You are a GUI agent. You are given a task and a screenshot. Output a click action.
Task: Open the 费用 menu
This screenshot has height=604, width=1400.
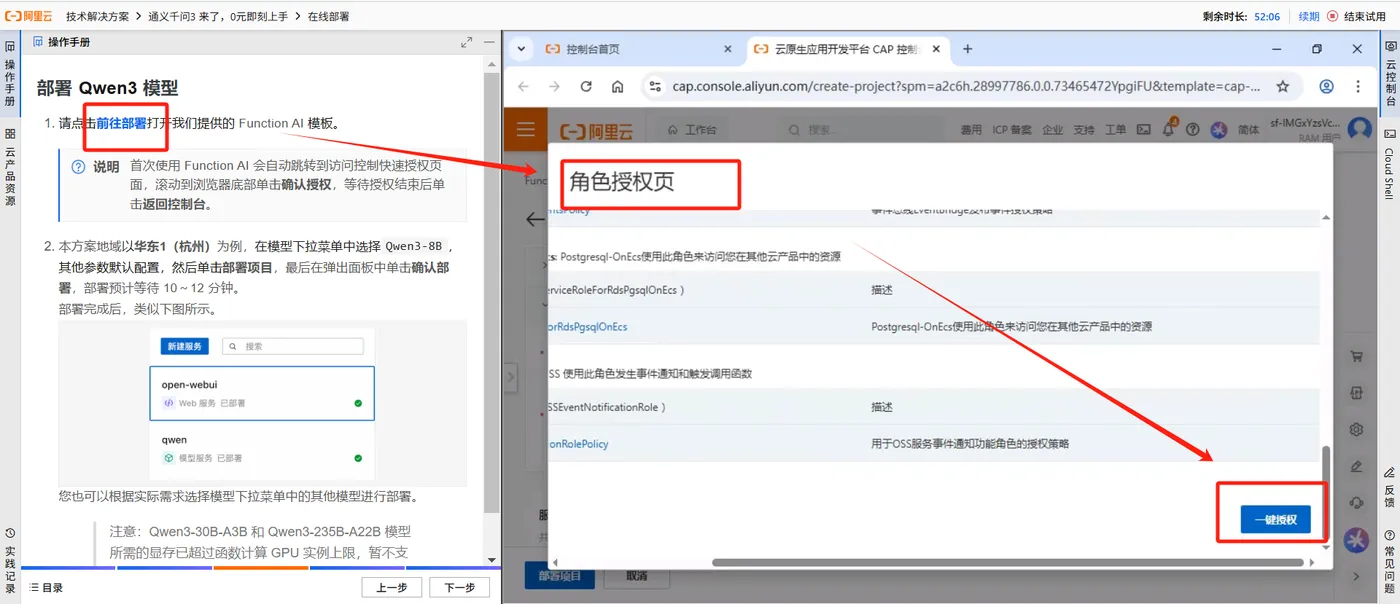coord(971,130)
